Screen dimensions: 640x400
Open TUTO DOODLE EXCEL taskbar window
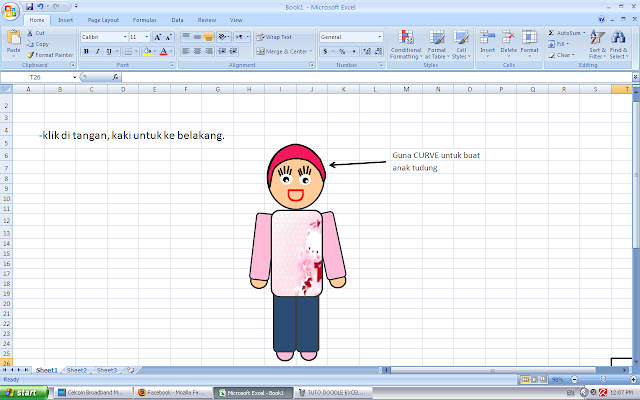[333, 393]
